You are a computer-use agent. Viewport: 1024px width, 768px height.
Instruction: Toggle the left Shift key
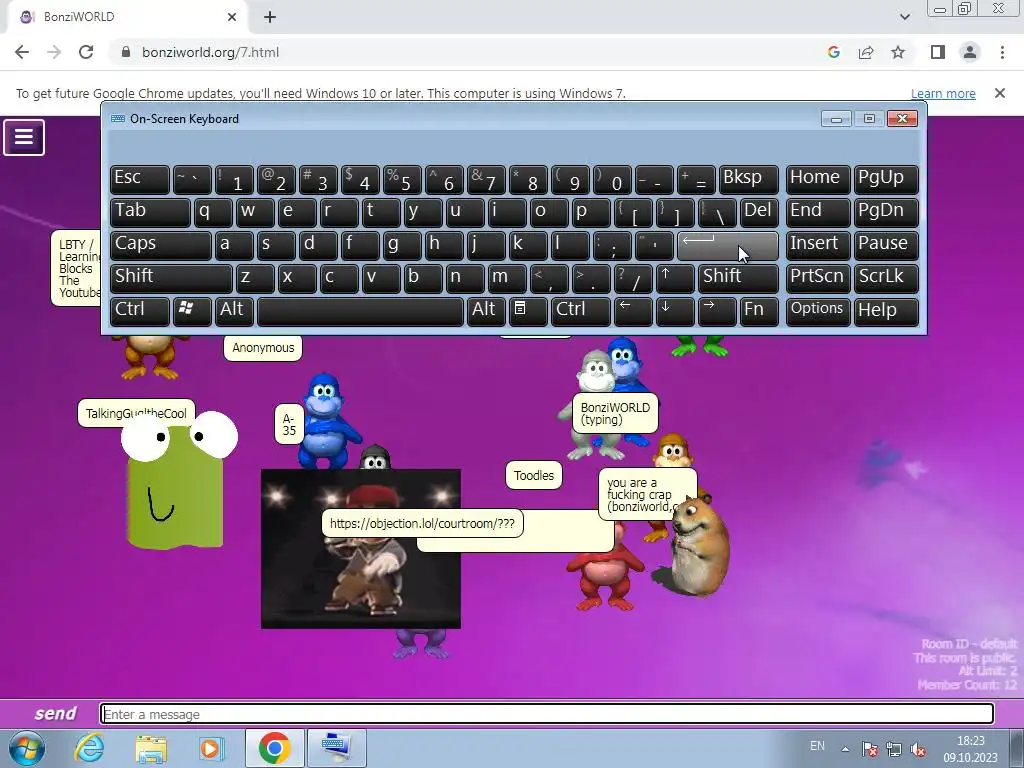pyautogui.click(x=171, y=278)
